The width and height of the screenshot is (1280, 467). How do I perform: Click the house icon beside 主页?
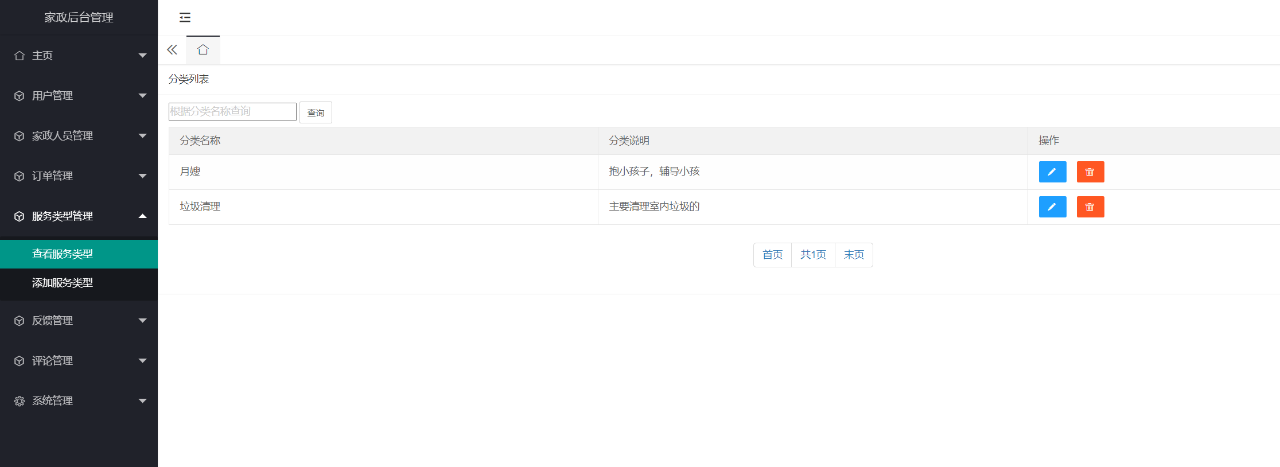pos(19,56)
